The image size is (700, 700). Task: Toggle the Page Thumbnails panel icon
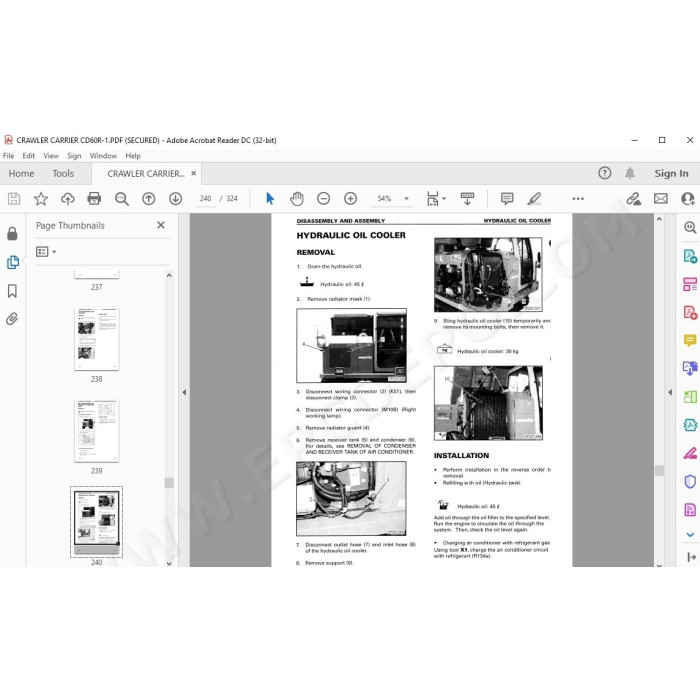click(x=13, y=262)
